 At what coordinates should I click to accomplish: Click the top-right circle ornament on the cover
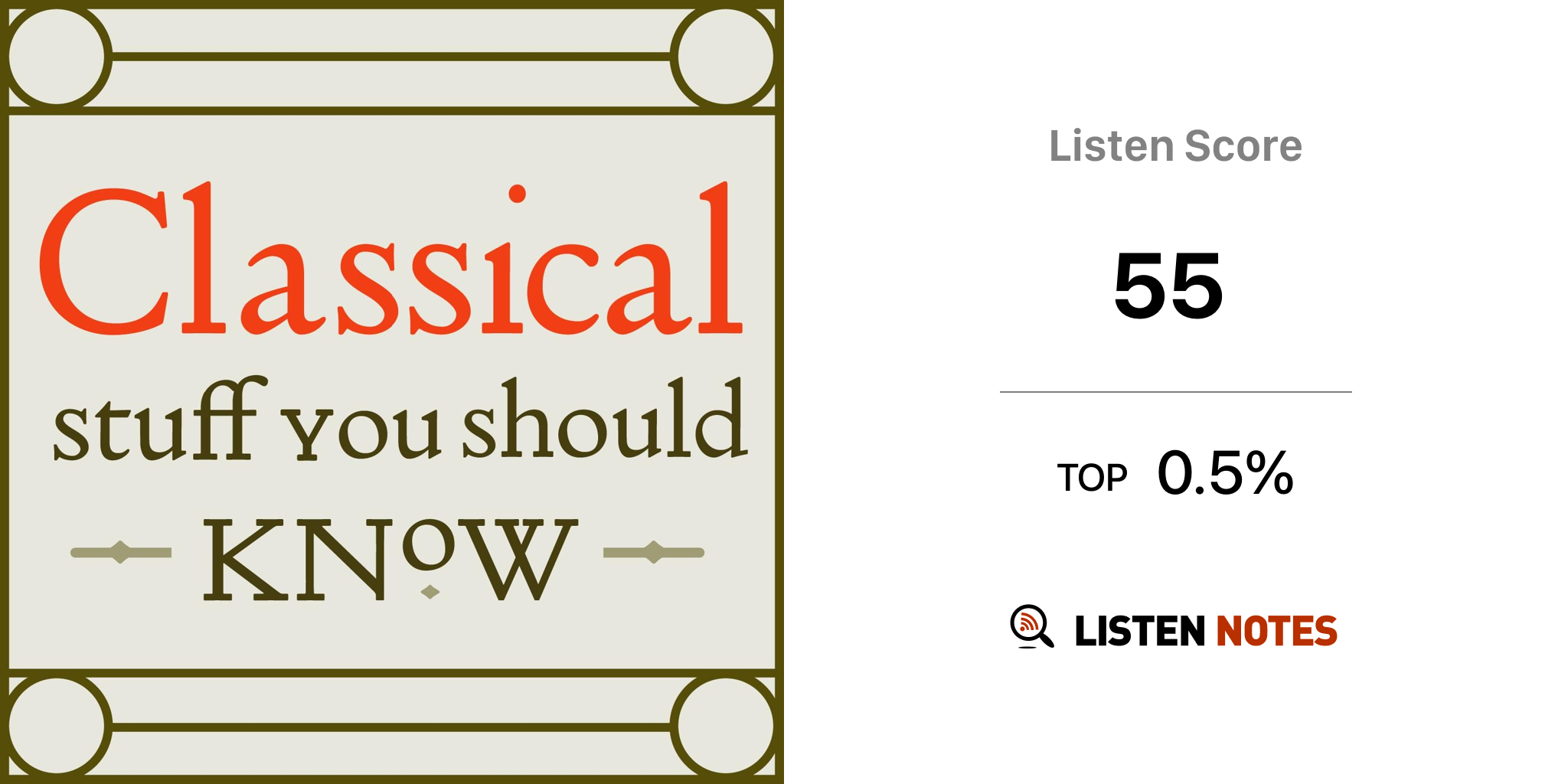point(726,57)
